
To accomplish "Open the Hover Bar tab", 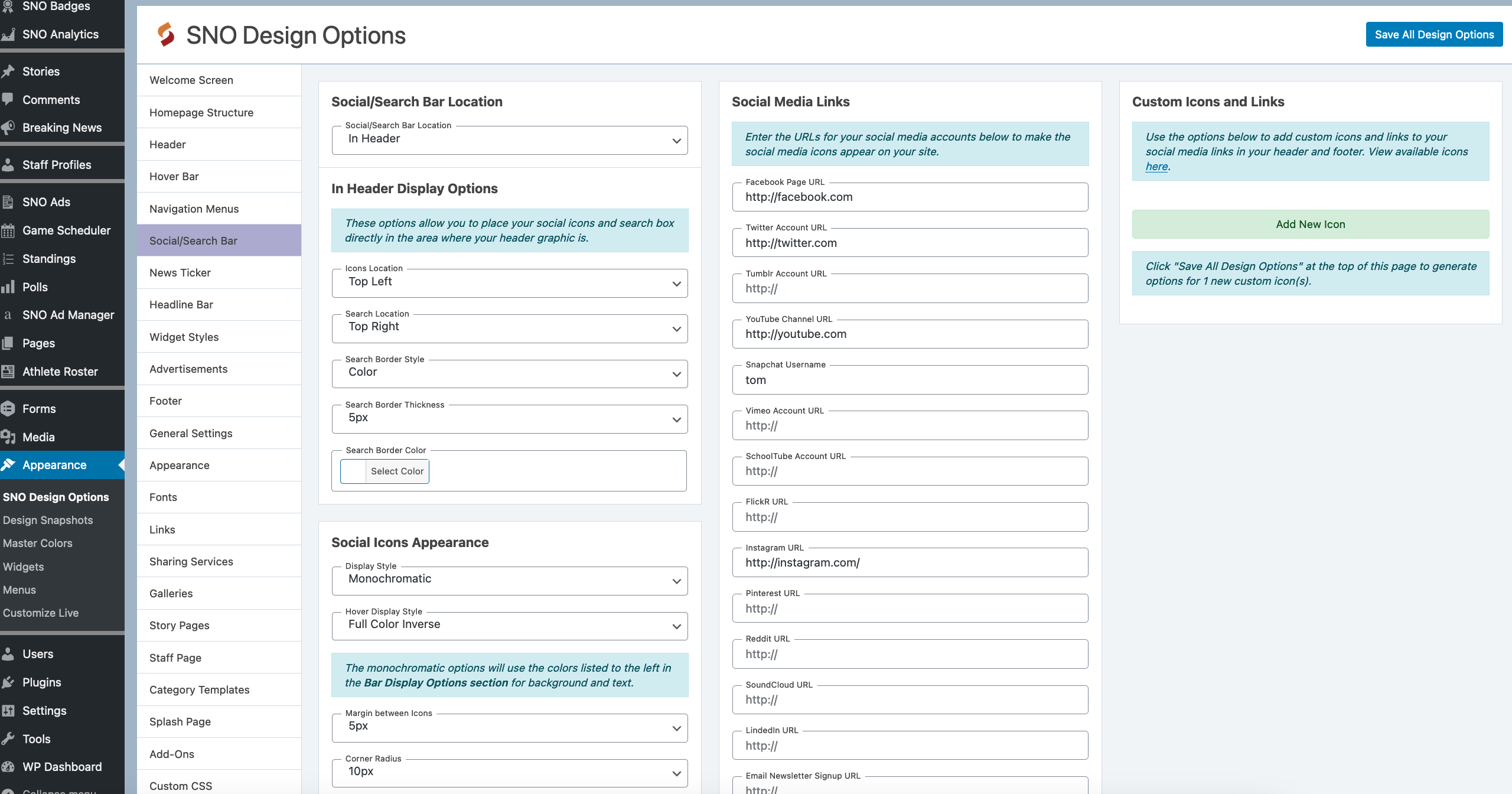I will pos(219,176).
